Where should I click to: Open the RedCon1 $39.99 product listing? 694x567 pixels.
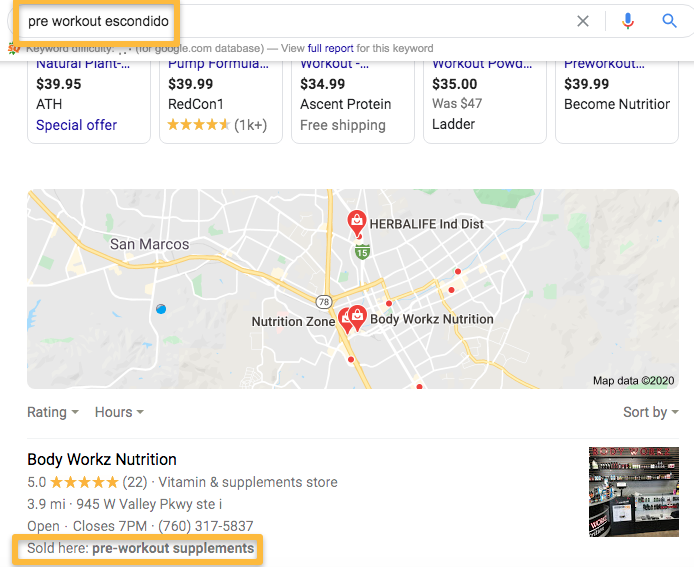221,102
